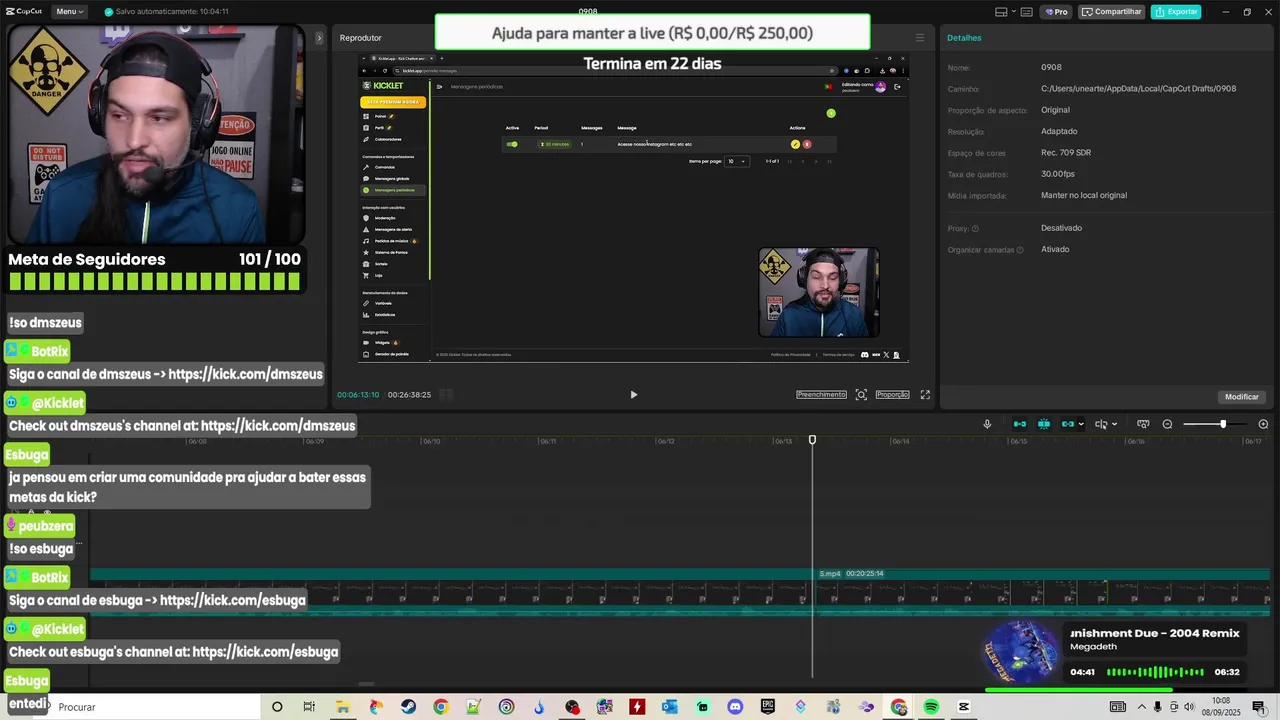Click the Organizar camadas info icon
This screenshot has height=720, width=1280.
1020,250
